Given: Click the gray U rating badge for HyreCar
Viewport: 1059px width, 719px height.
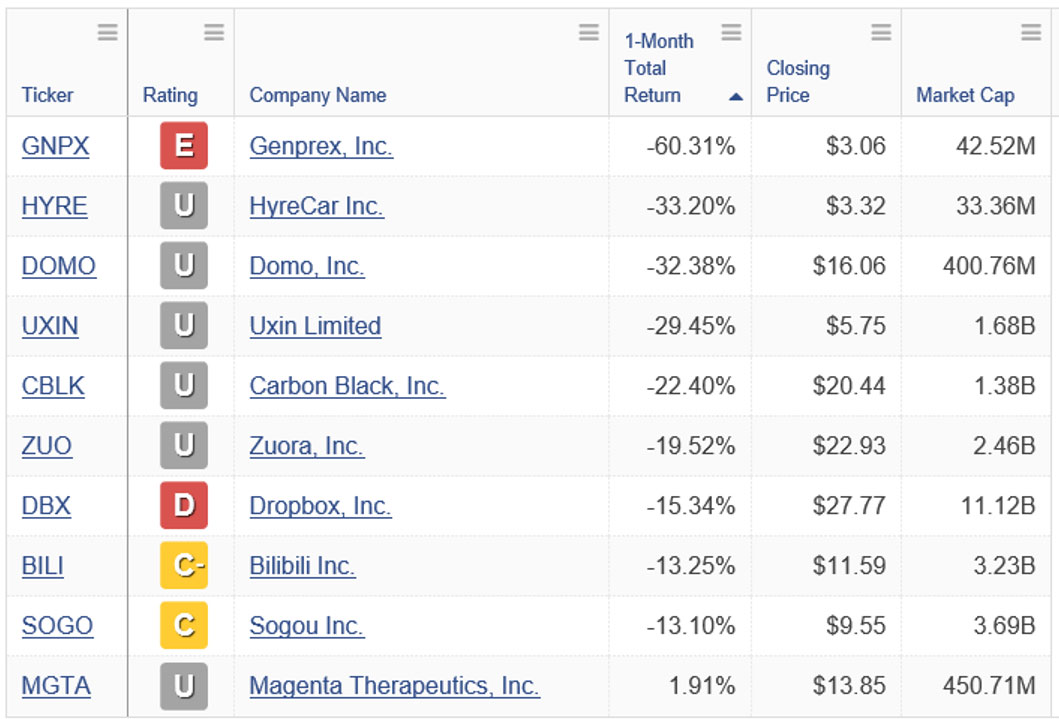Looking at the screenshot, I should tap(184, 206).
